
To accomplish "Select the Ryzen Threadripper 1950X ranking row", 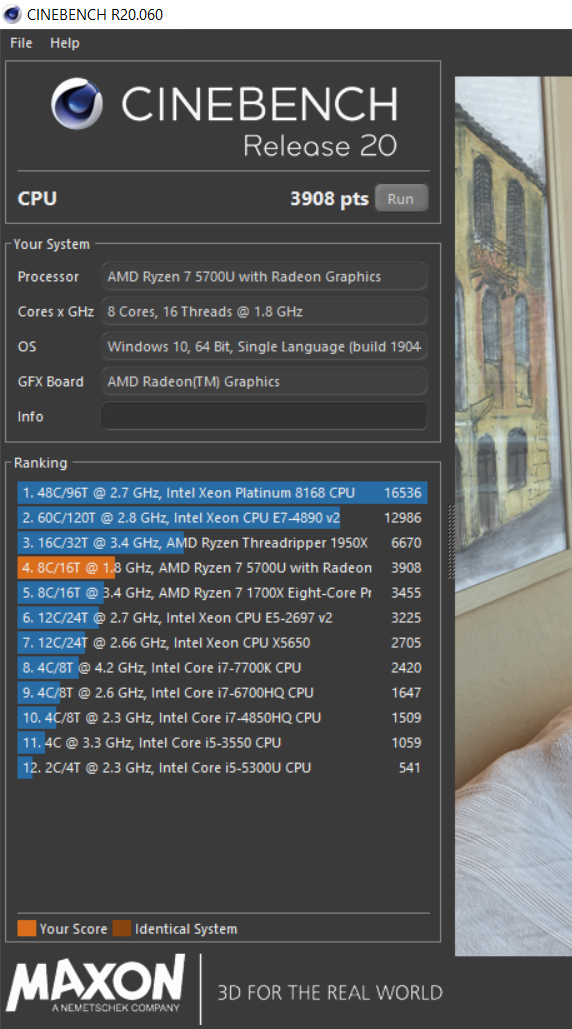I will point(222,543).
